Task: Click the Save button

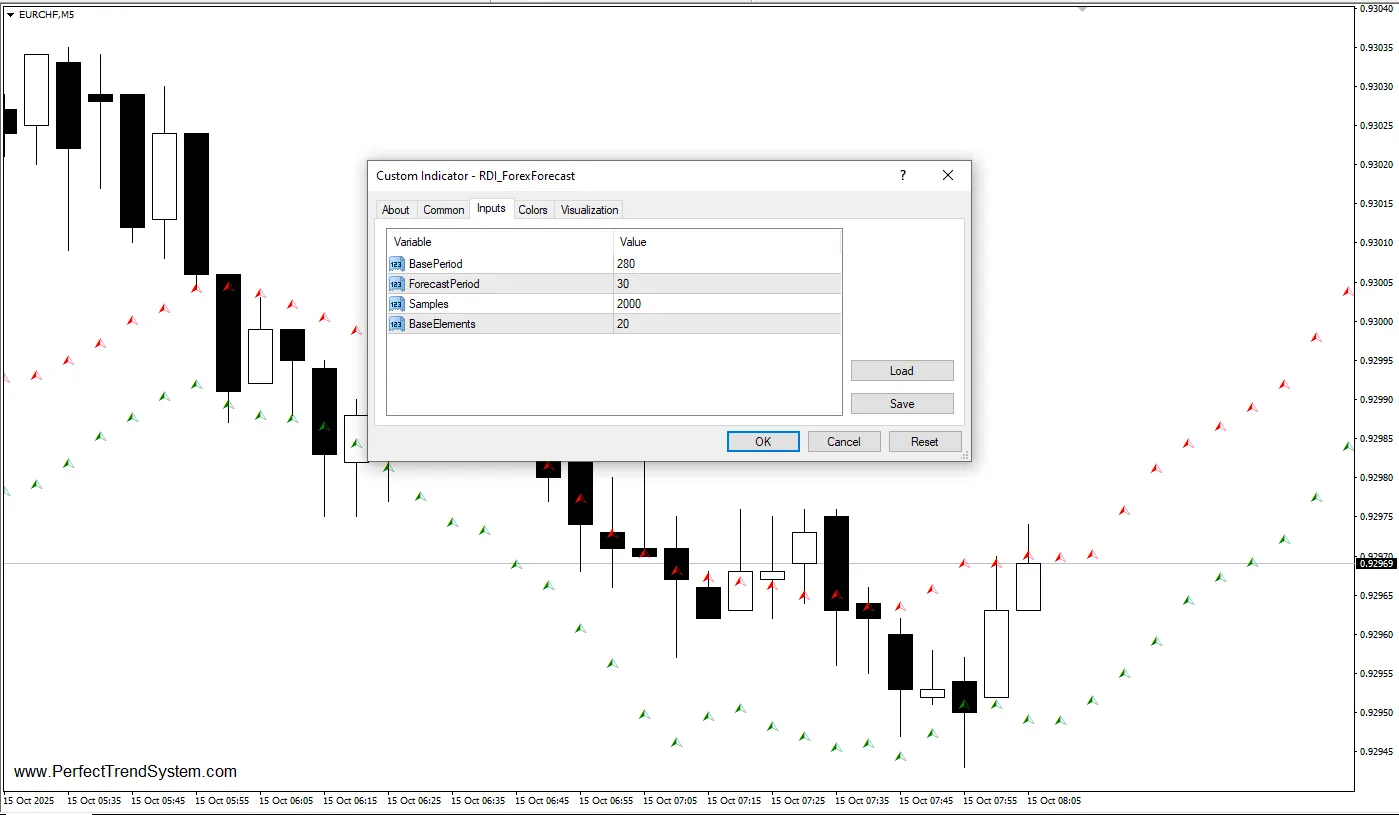Action: point(901,404)
